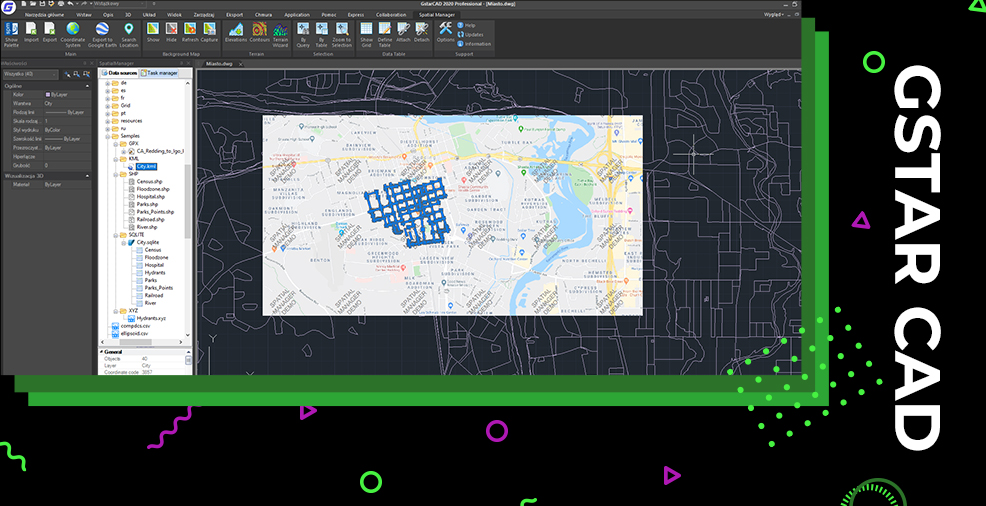Switch to the Wstaw ribbon tab
This screenshot has width=986, height=506.
click(x=84, y=14)
